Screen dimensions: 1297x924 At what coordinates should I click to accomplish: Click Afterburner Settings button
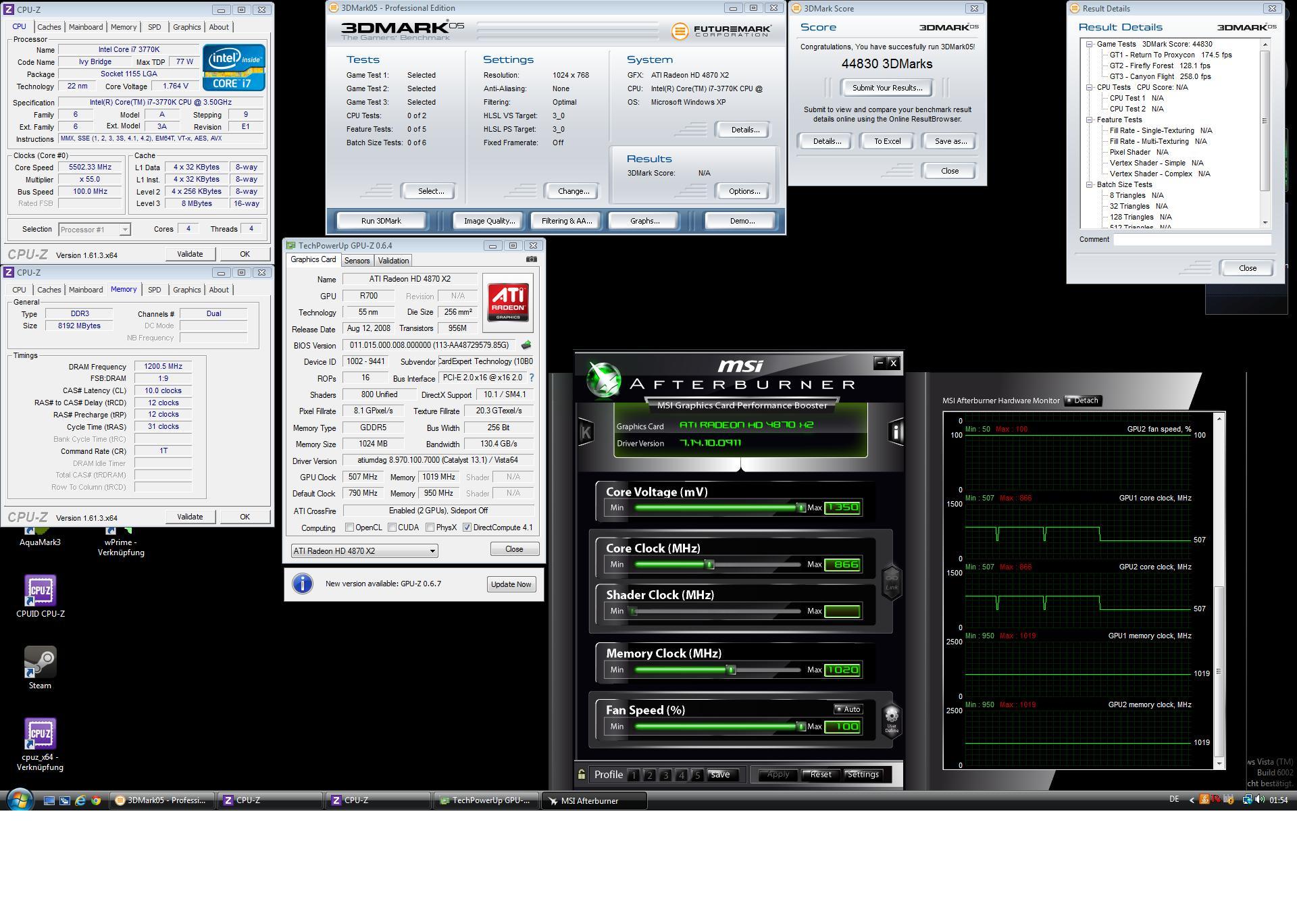pyautogui.click(x=863, y=775)
